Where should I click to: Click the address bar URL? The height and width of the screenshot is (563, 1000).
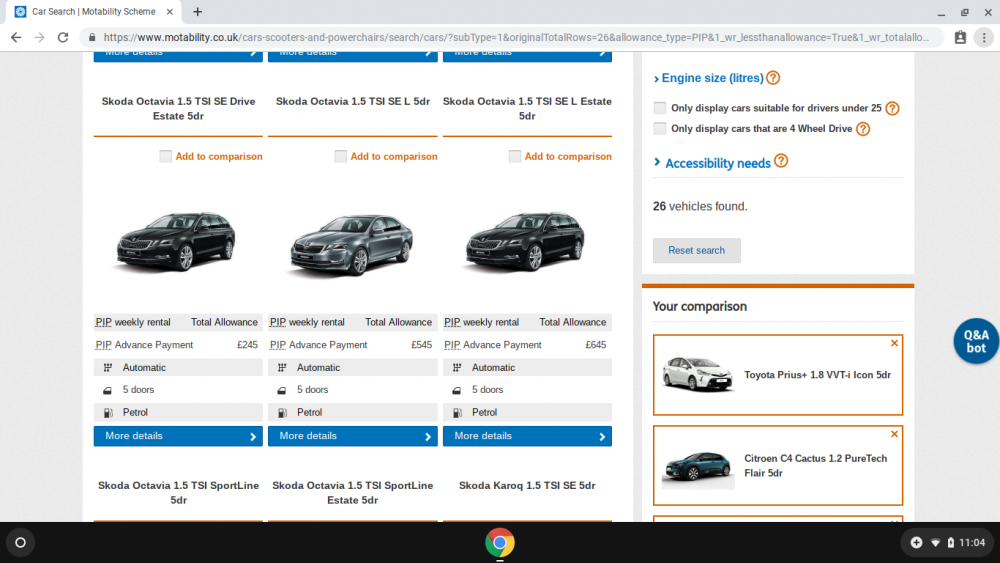coord(515,38)
